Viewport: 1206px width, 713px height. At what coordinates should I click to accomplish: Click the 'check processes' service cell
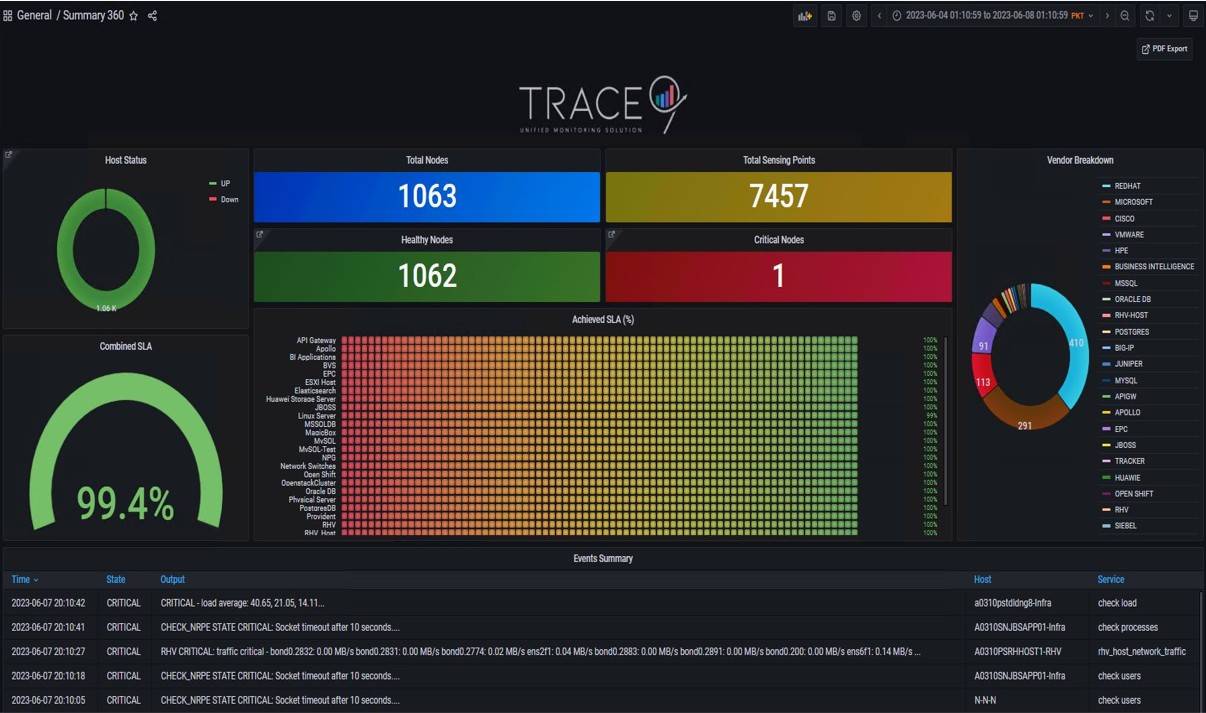pos(1128,627)
